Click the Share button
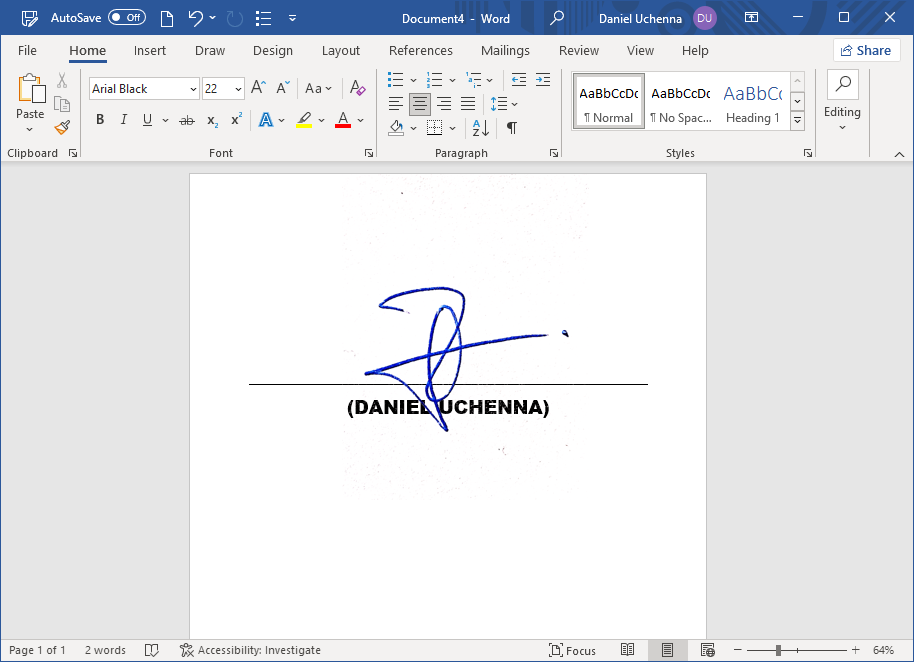The width and height of the screenshot is (914, 662). tap(866, 49)
